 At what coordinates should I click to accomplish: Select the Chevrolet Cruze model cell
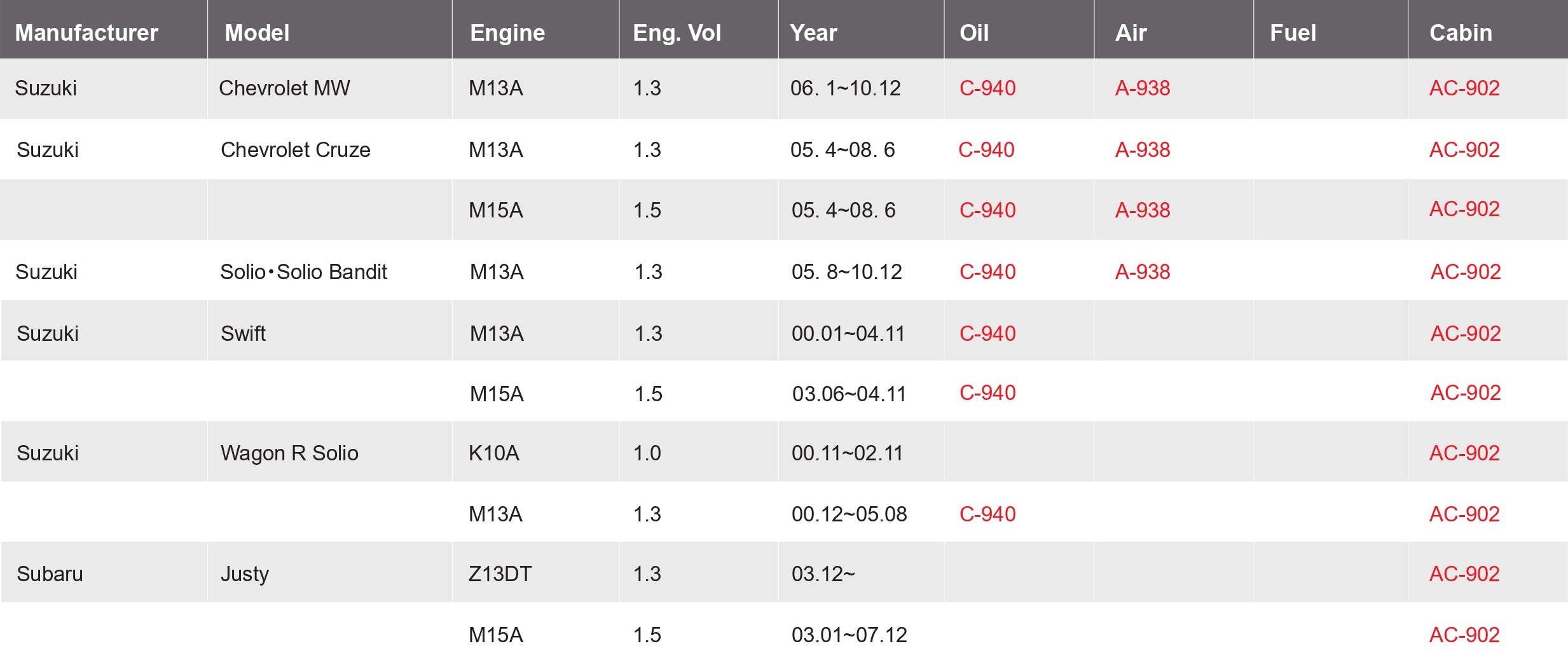click(x=295, y=149)
